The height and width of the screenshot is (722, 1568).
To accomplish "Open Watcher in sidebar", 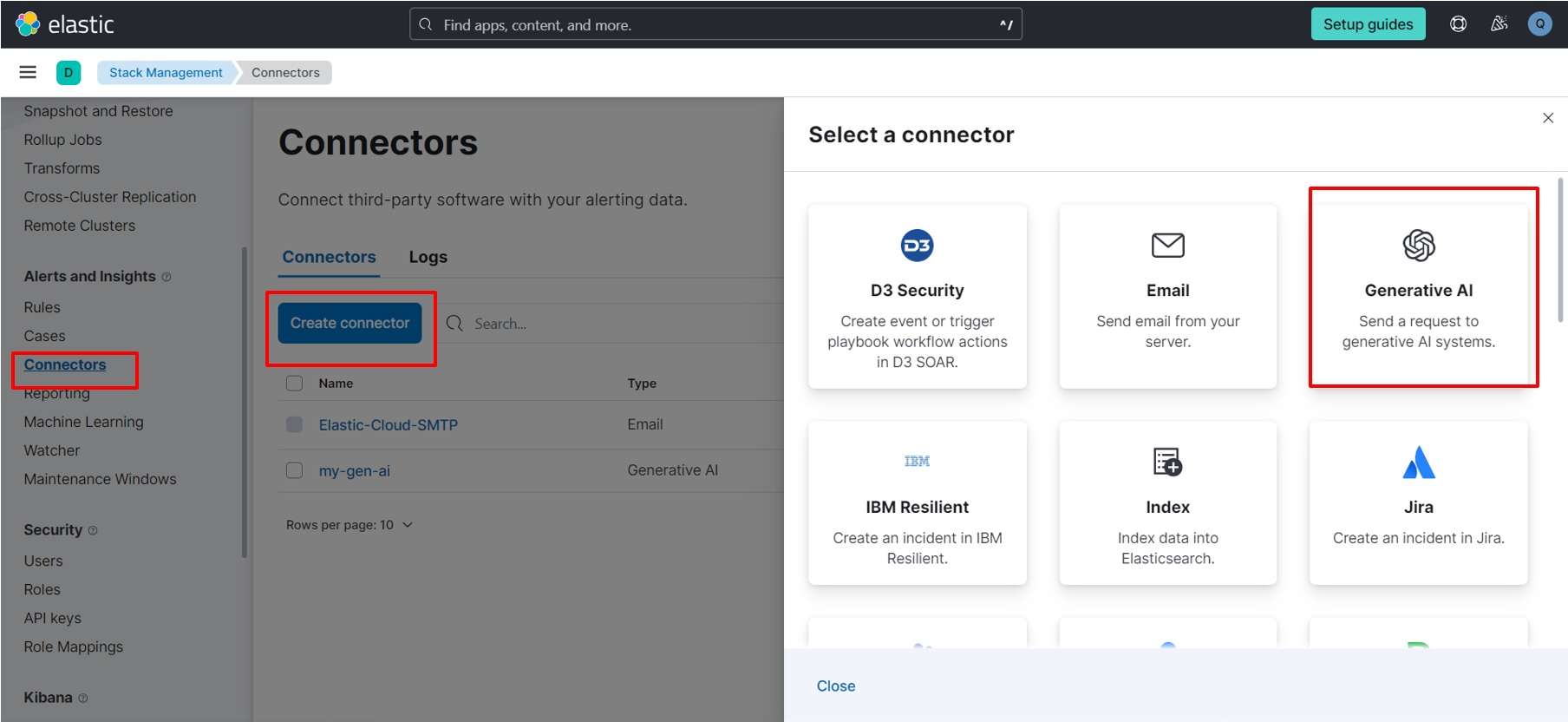I will coord(52,450).
